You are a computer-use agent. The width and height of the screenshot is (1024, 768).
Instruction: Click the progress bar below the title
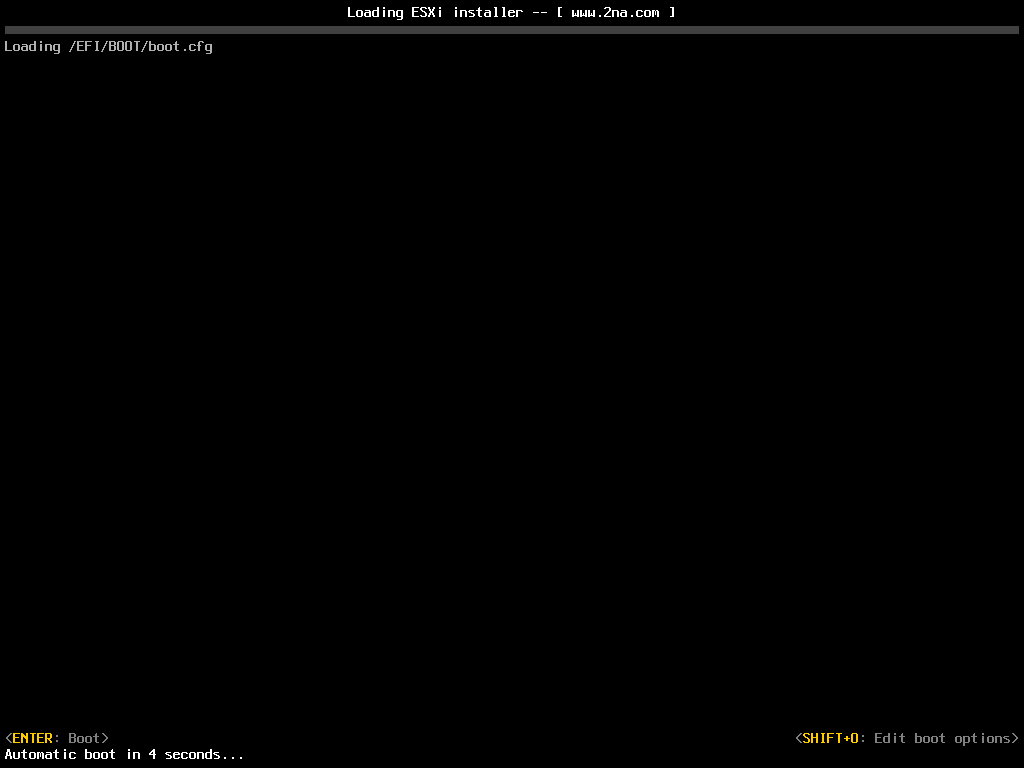coord(512,29)
